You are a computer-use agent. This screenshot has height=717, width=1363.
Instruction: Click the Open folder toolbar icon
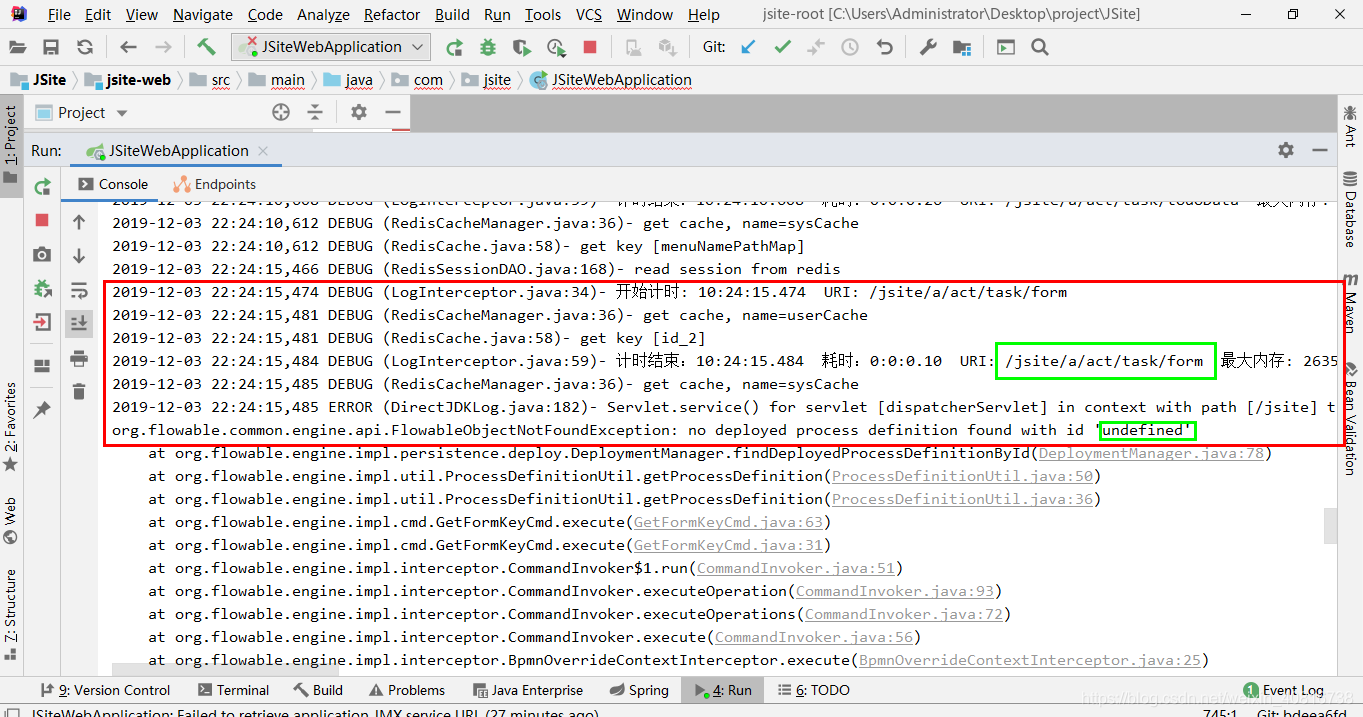(18, 47)
